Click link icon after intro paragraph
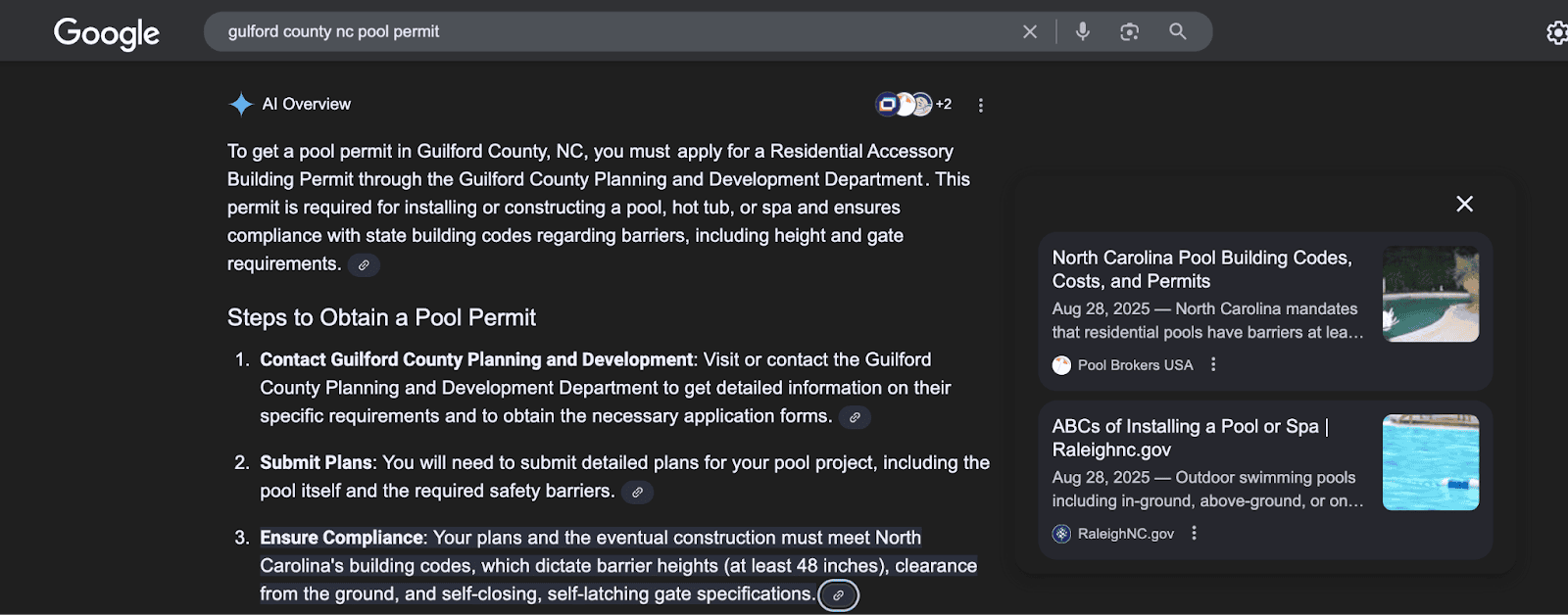 click(364, 265)
